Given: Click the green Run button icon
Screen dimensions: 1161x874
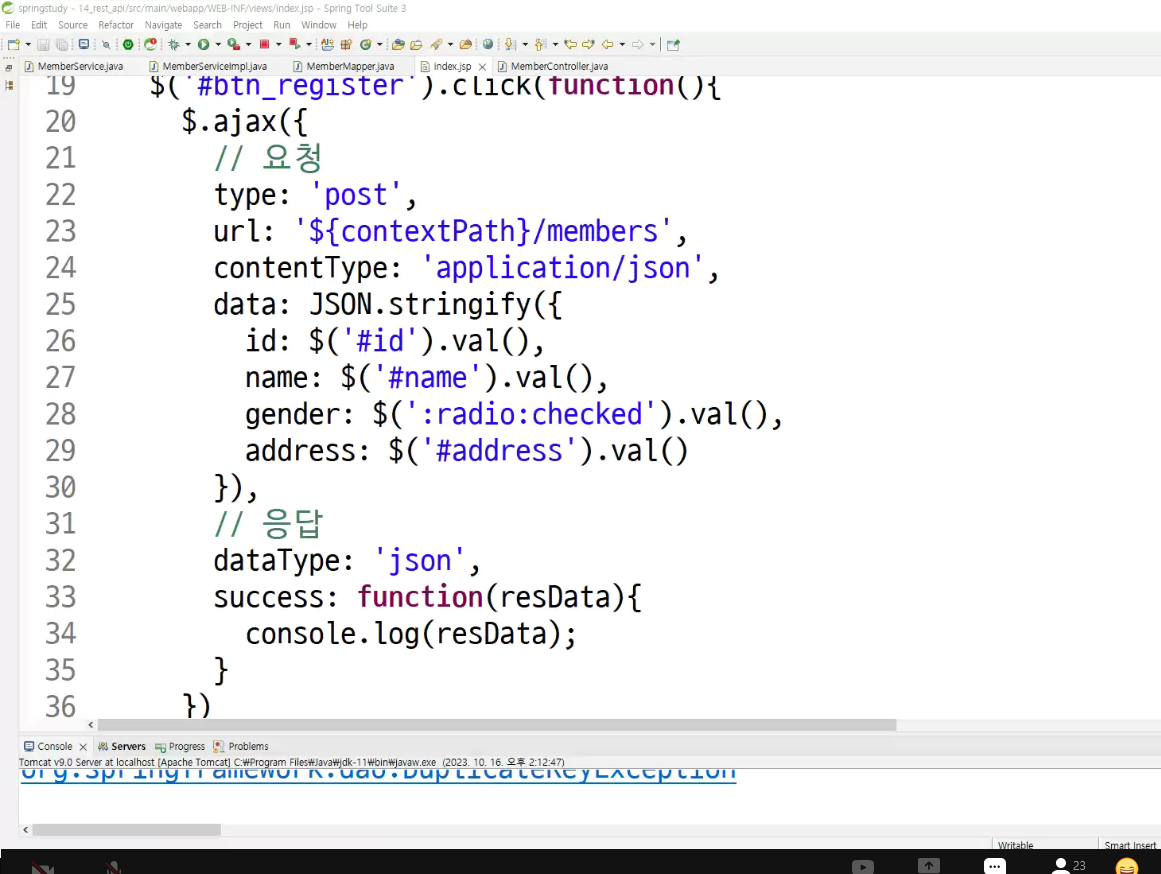Looking at the screenshot, I should (x=204, y=44).
